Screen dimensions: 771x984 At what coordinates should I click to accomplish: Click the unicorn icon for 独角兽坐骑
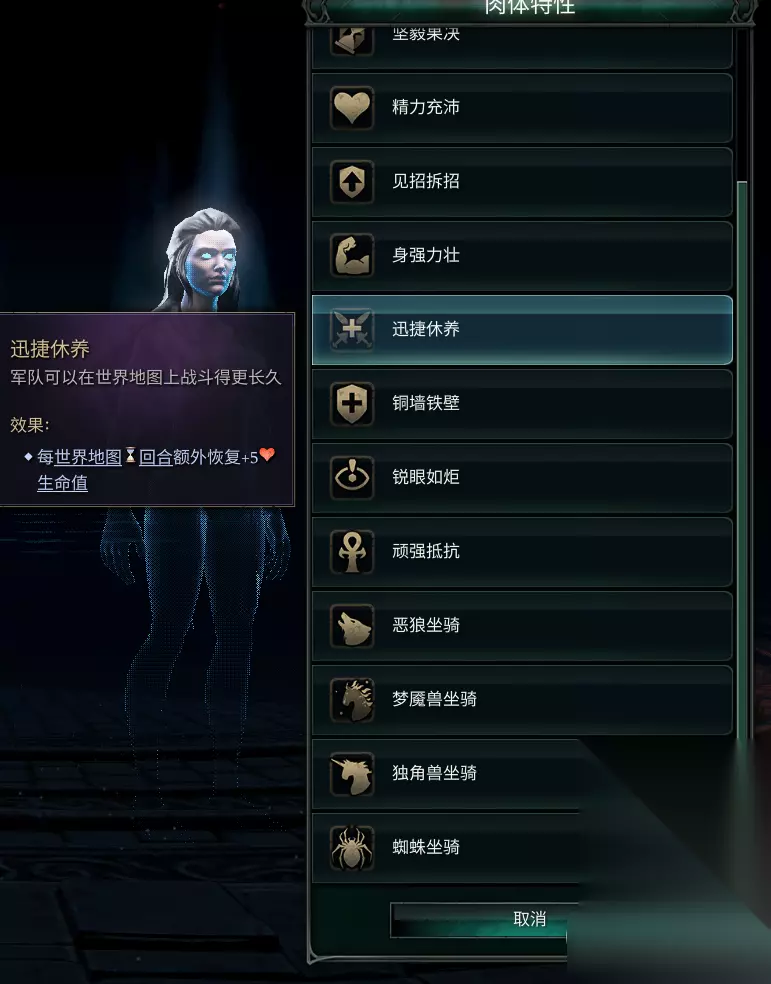coord(352,774)
